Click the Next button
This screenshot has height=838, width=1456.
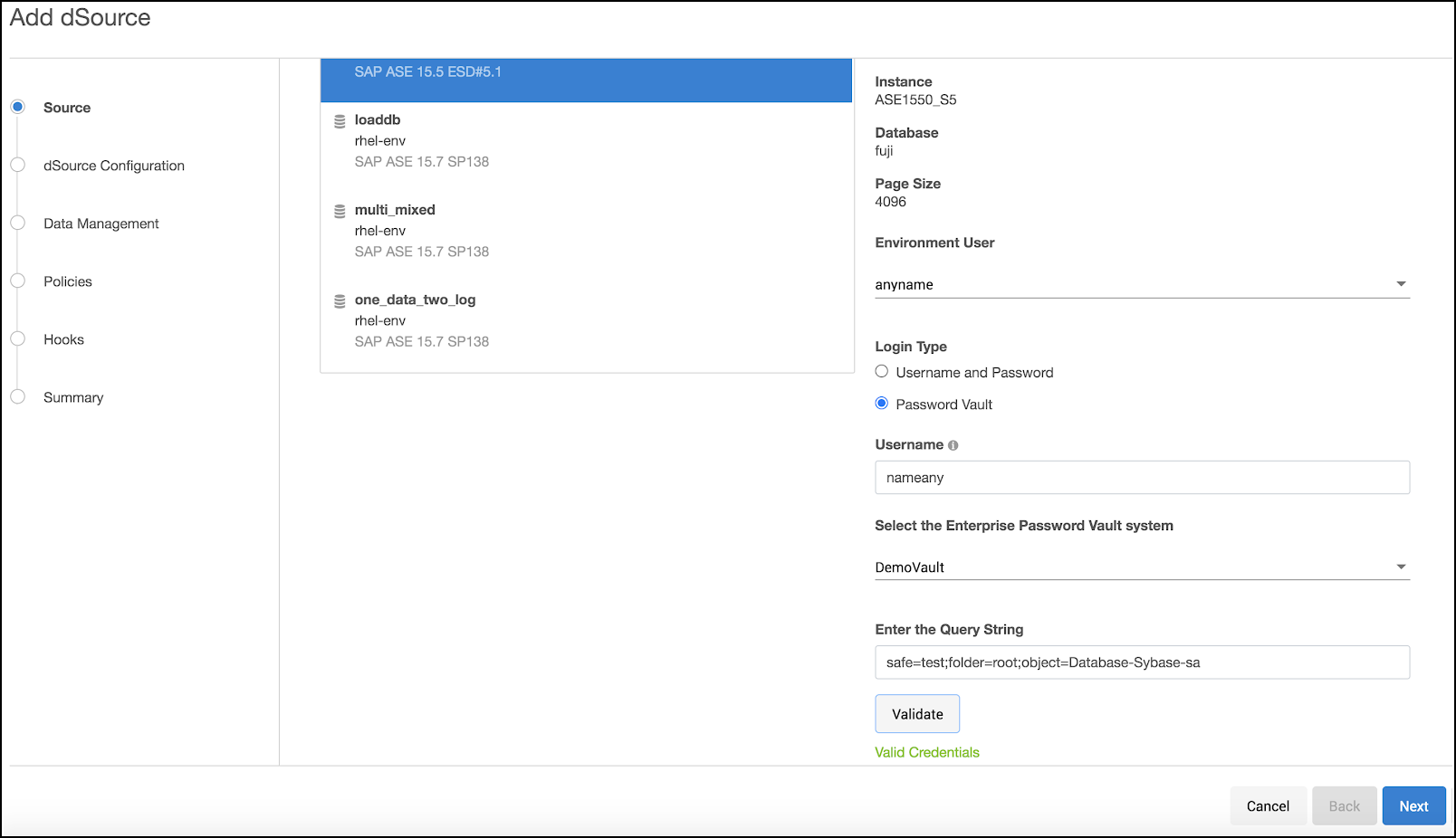[x=1413, y=806]
